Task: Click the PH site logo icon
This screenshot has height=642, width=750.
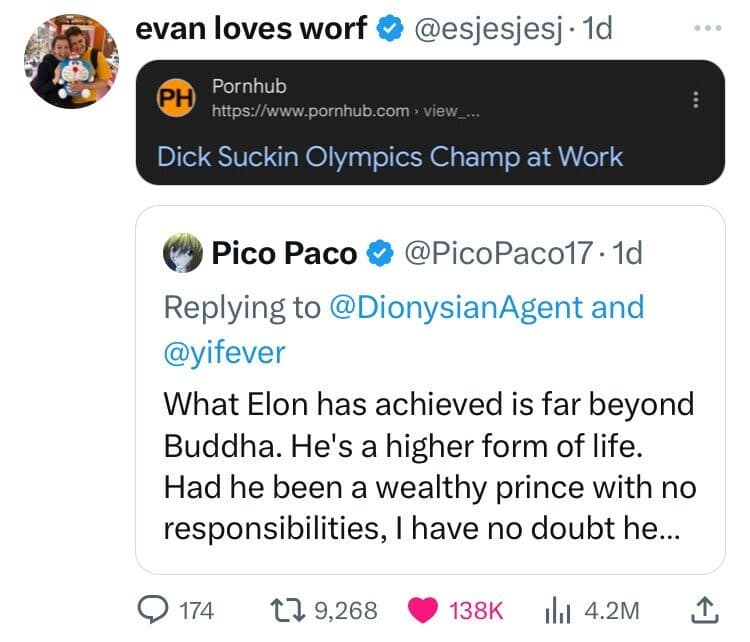Action: pyautogui.click(x=176, y=99)
